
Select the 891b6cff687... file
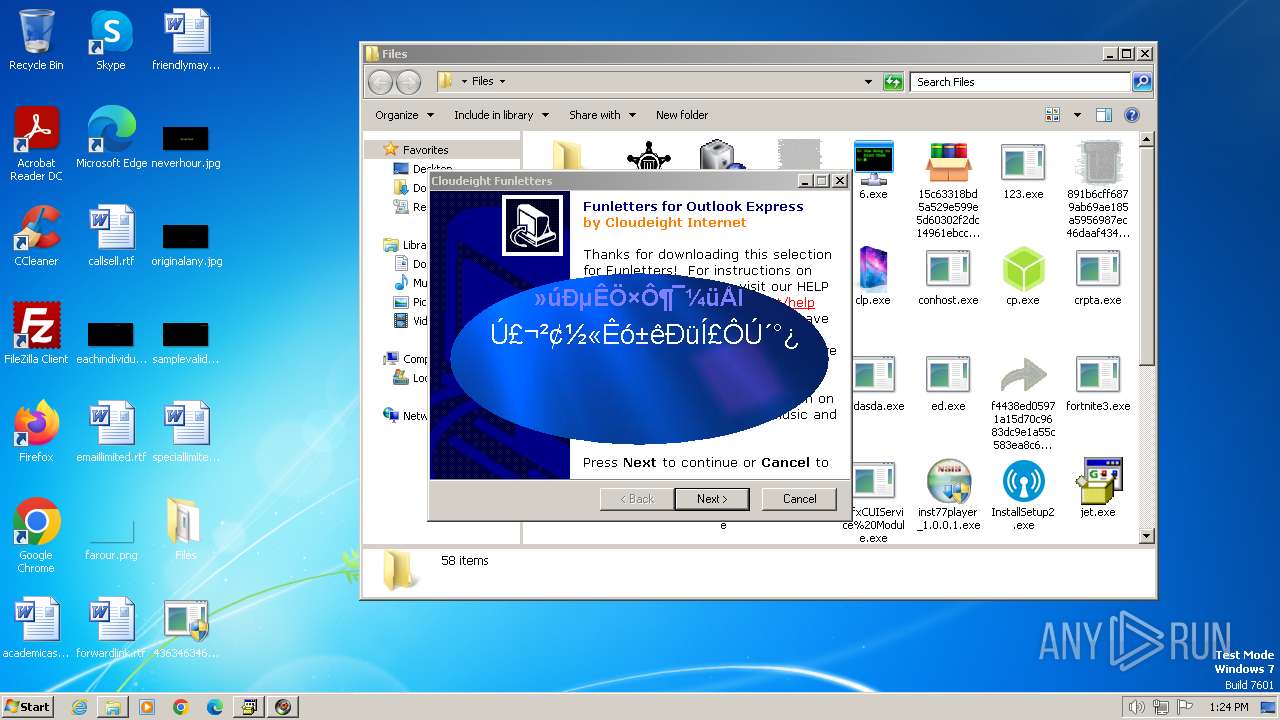(x=1098, y=190)
